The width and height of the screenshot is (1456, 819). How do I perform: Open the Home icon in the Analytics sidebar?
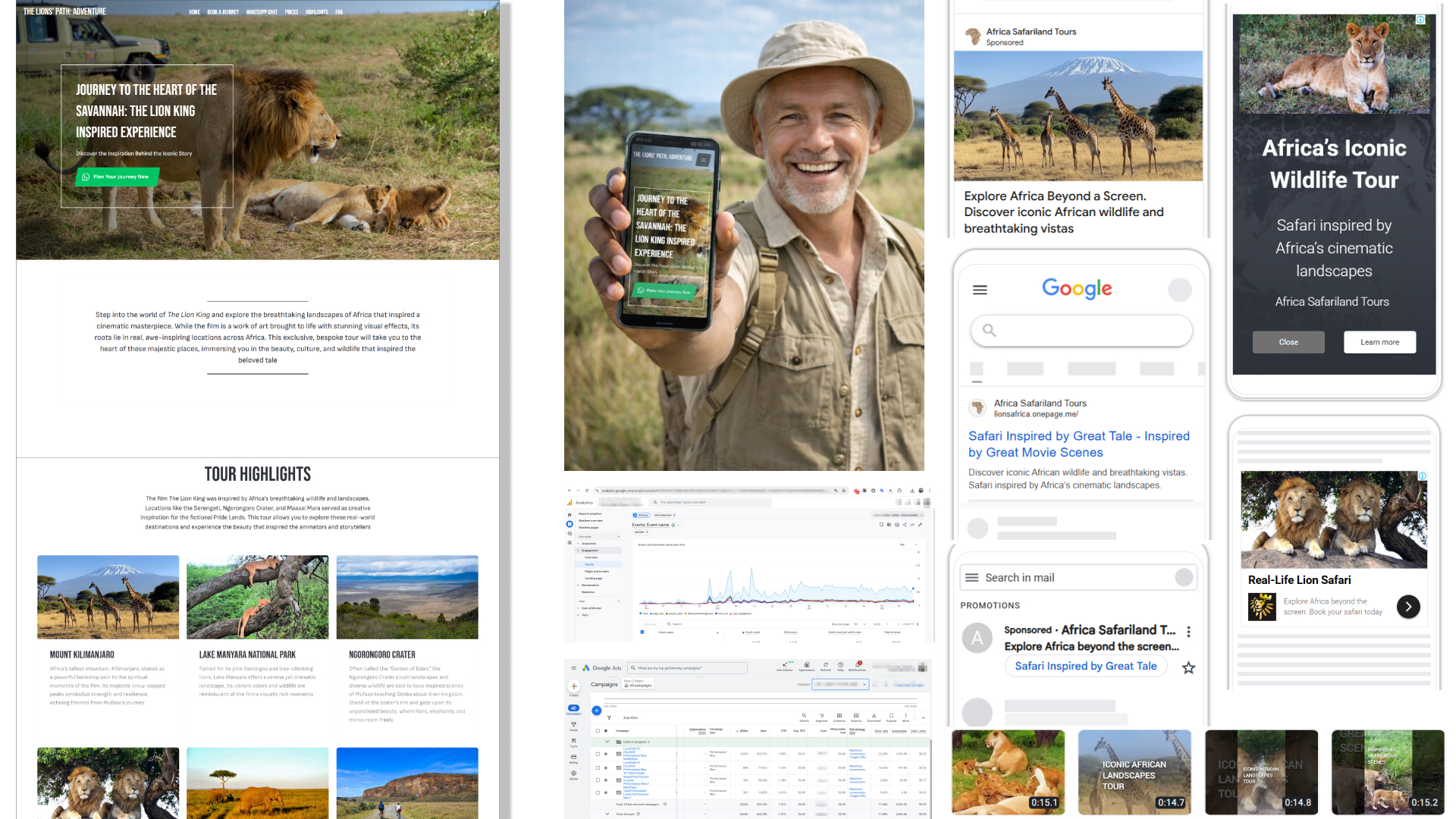570,513
